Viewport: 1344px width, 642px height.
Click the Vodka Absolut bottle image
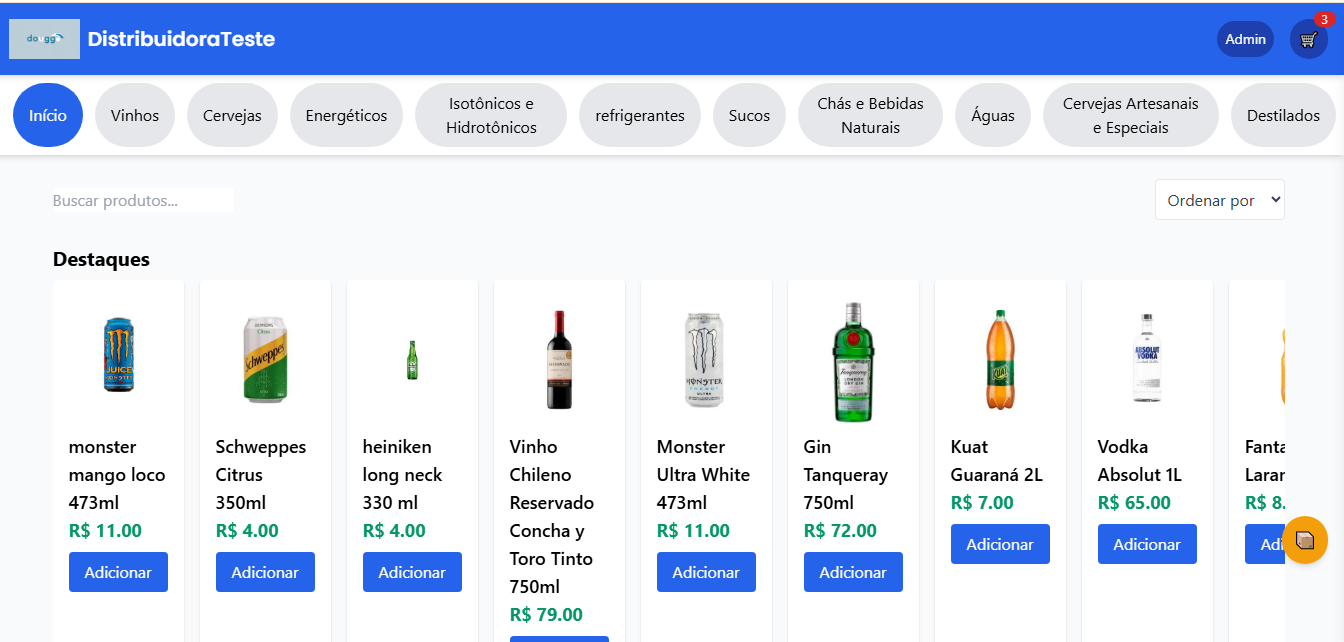1147,358
